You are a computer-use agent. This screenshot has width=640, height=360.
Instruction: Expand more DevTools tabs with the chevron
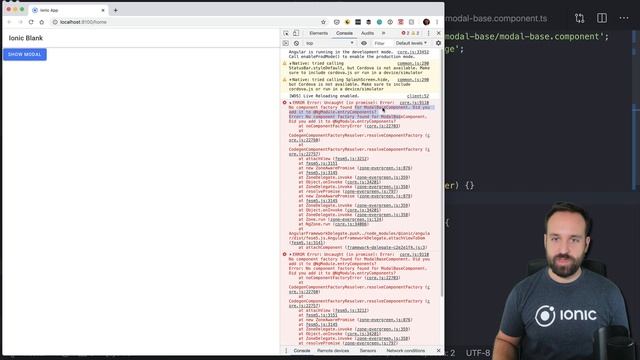(383, 33)
